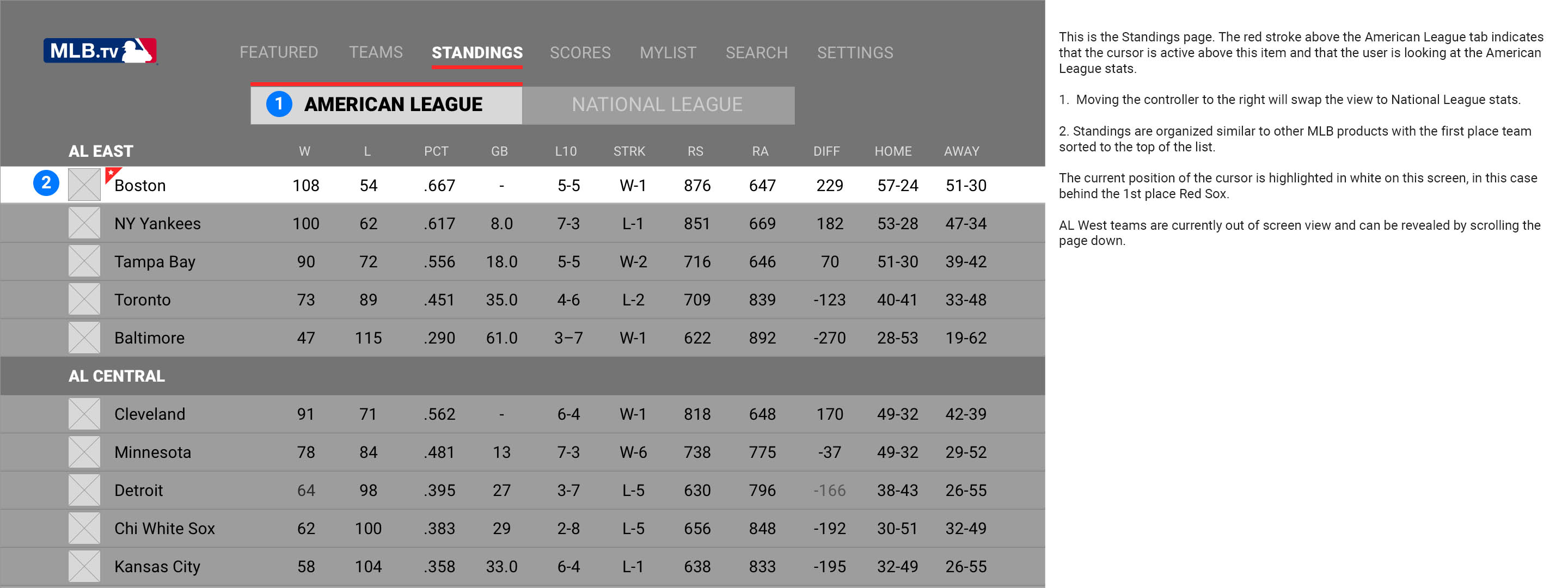Navigate to MyList
Screen dimensions: 1568x588
(x=667, y=53)
